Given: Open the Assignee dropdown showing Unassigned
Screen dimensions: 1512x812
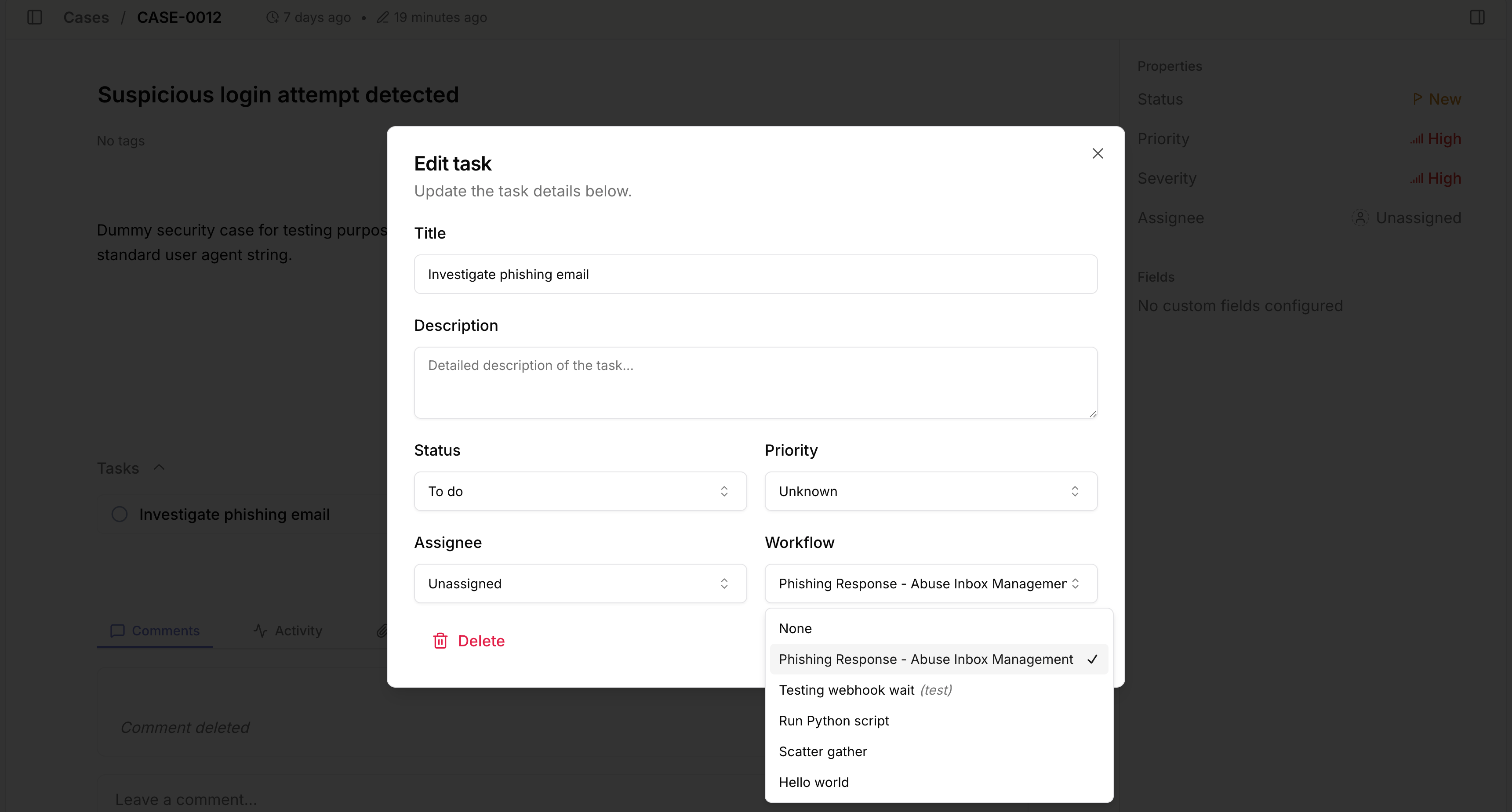Looking at the screenshot, I should tap(580, 583).
